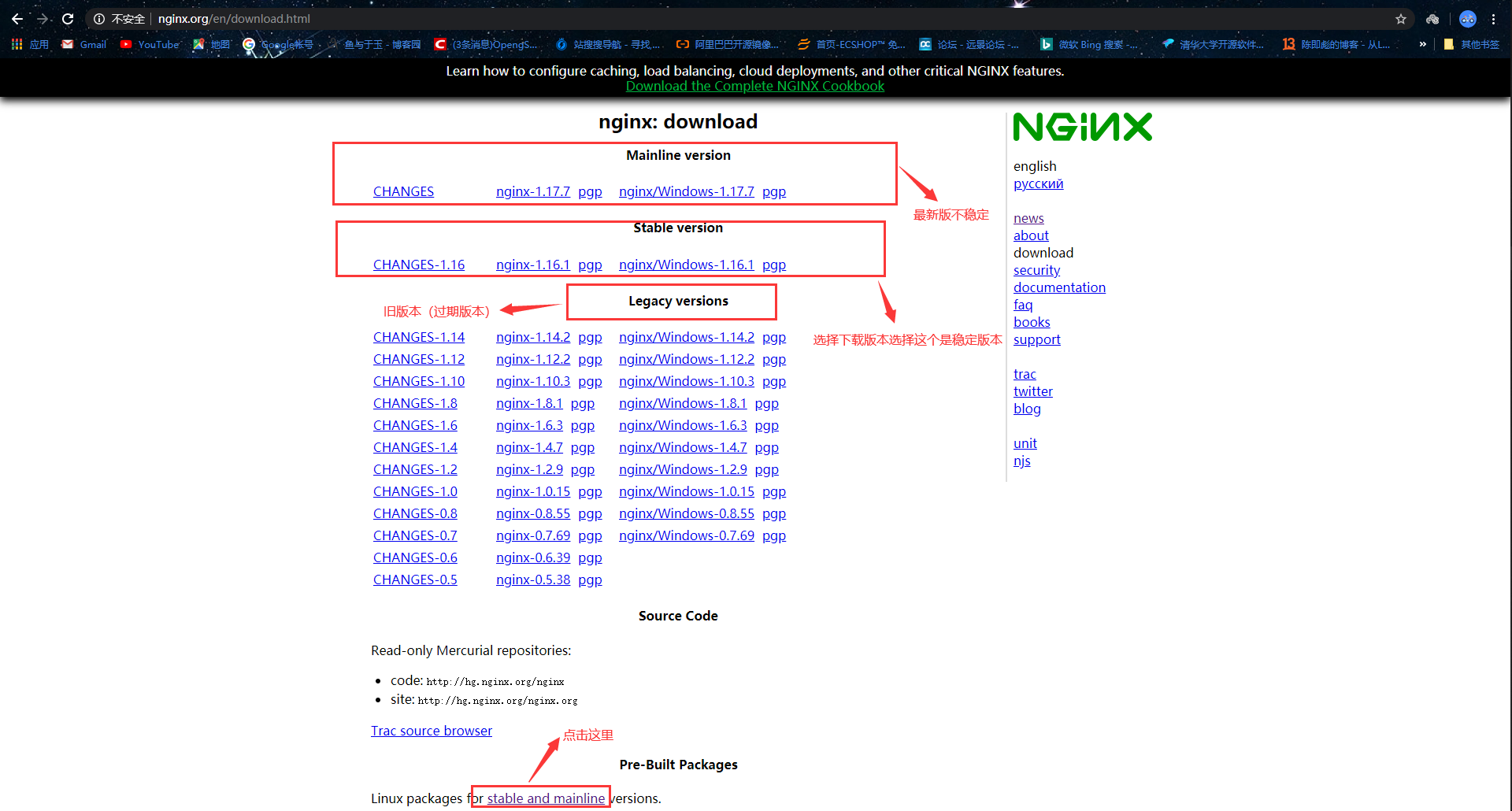
Task: Open the security page in sidebar
Action: coord(1036,270)
